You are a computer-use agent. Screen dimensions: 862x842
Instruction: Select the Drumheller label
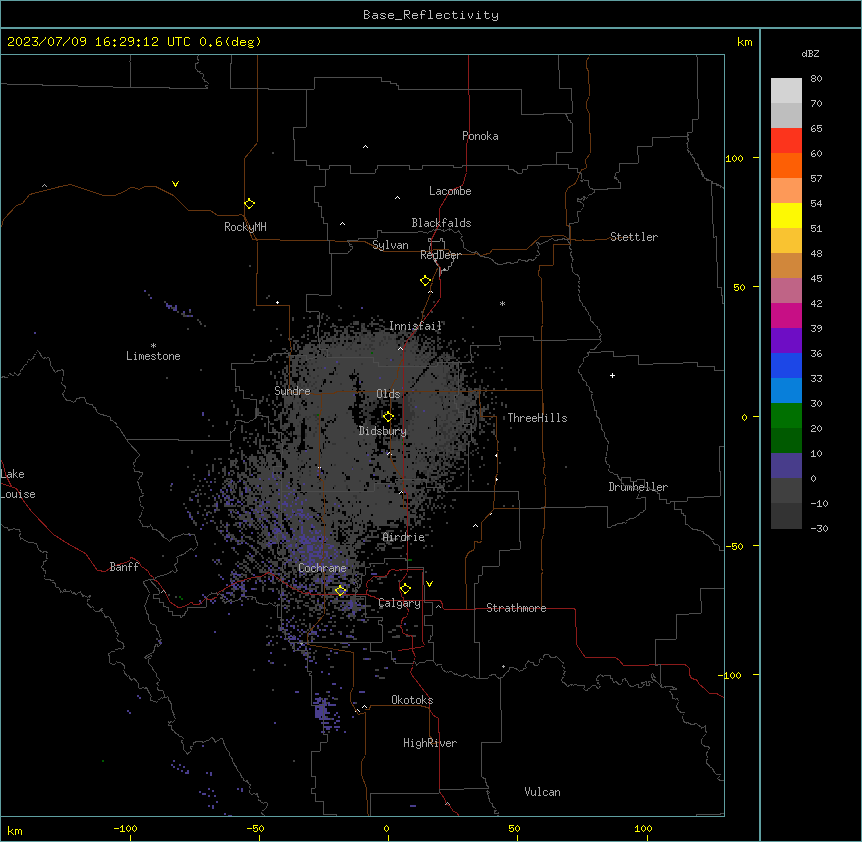click(638, 487)
